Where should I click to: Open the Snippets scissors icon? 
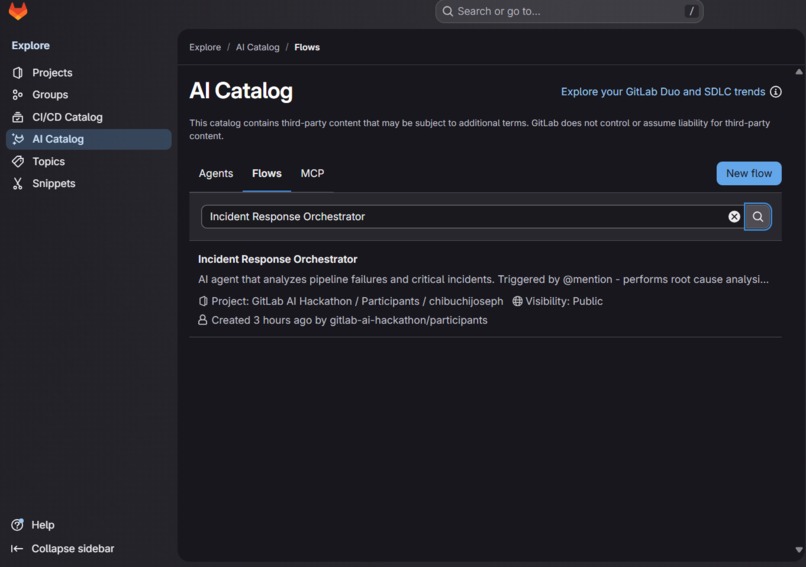17,184
